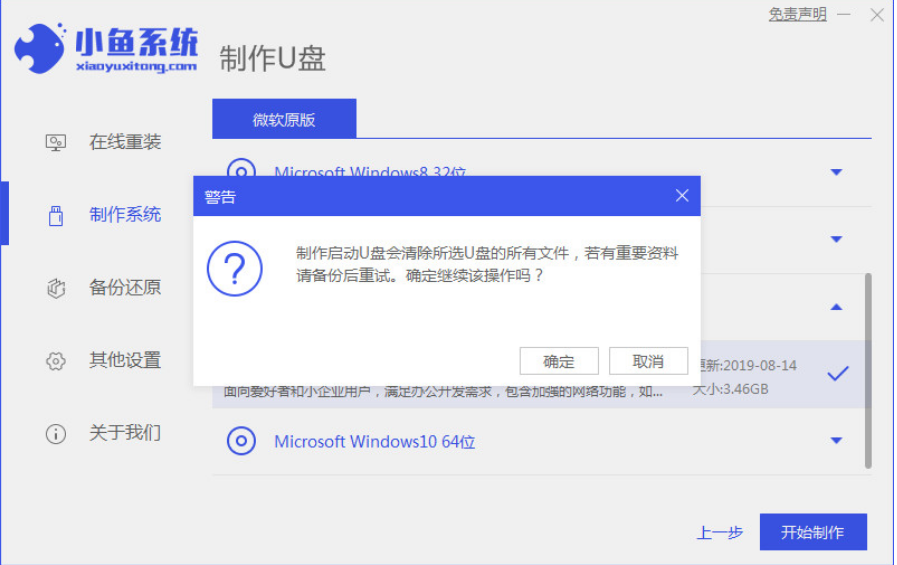Go back with 上一步 link
The height and width of the screenshot is (565, 897).
pyautogui.click(x=719, y=532)
